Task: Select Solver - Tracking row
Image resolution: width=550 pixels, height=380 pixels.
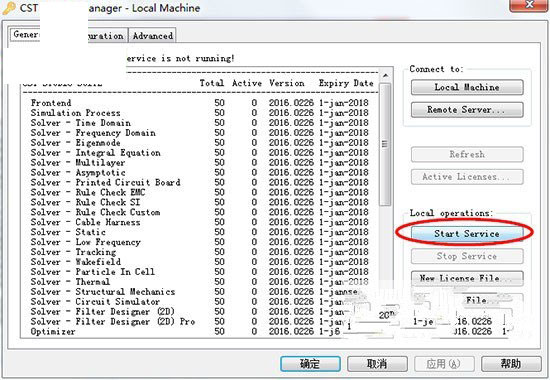Action: [199, 252]
